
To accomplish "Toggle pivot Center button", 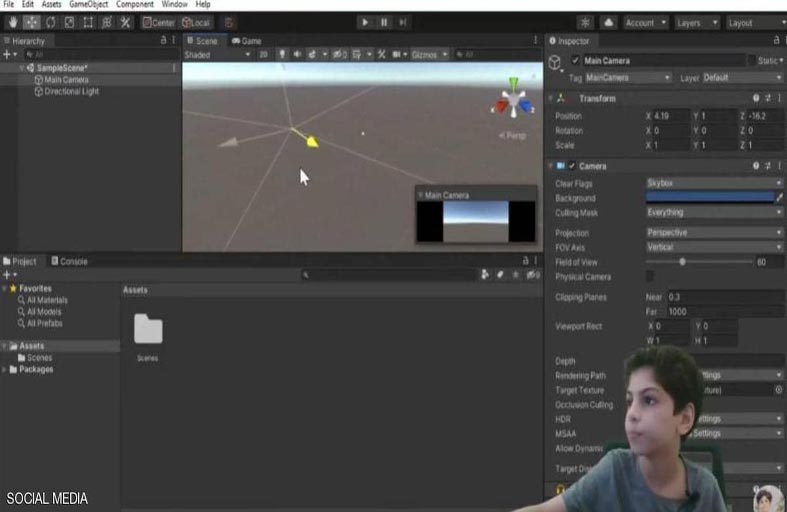I will pyautogui.click(x=158, y=22).
